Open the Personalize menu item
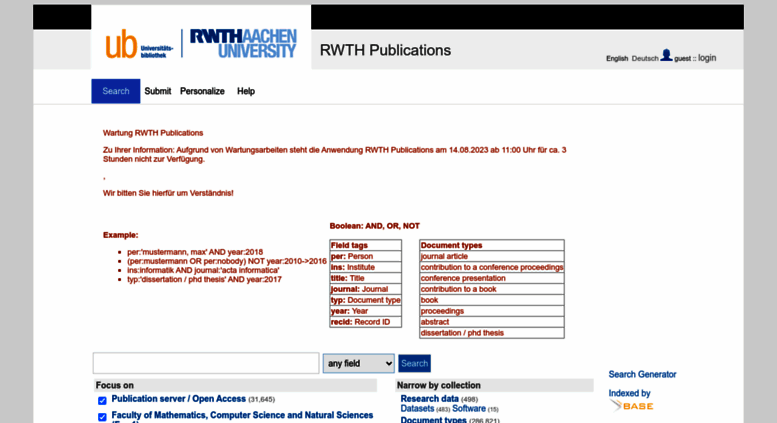This screenshot has width=777, height=423. 202,91
